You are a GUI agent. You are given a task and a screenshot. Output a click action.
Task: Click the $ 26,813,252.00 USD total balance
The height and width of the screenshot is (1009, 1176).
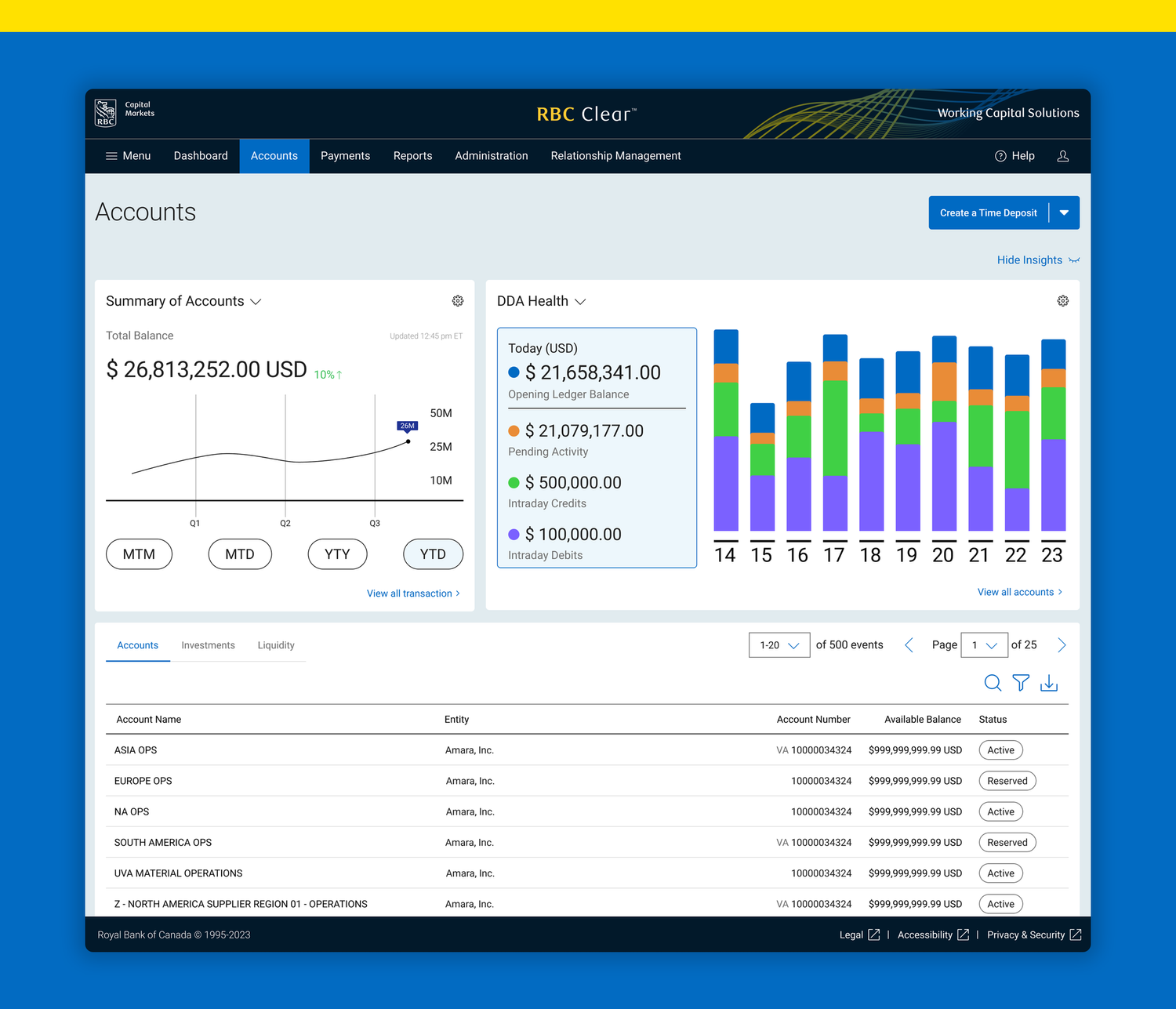[x=206, y=369]
